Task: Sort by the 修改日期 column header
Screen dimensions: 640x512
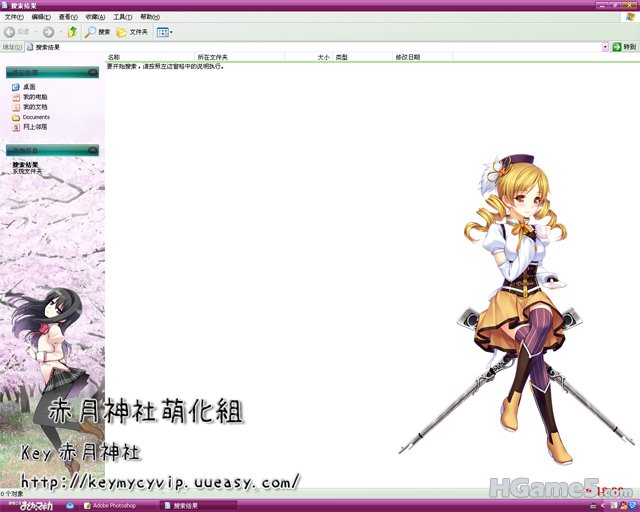Action: tap(422, 57)
